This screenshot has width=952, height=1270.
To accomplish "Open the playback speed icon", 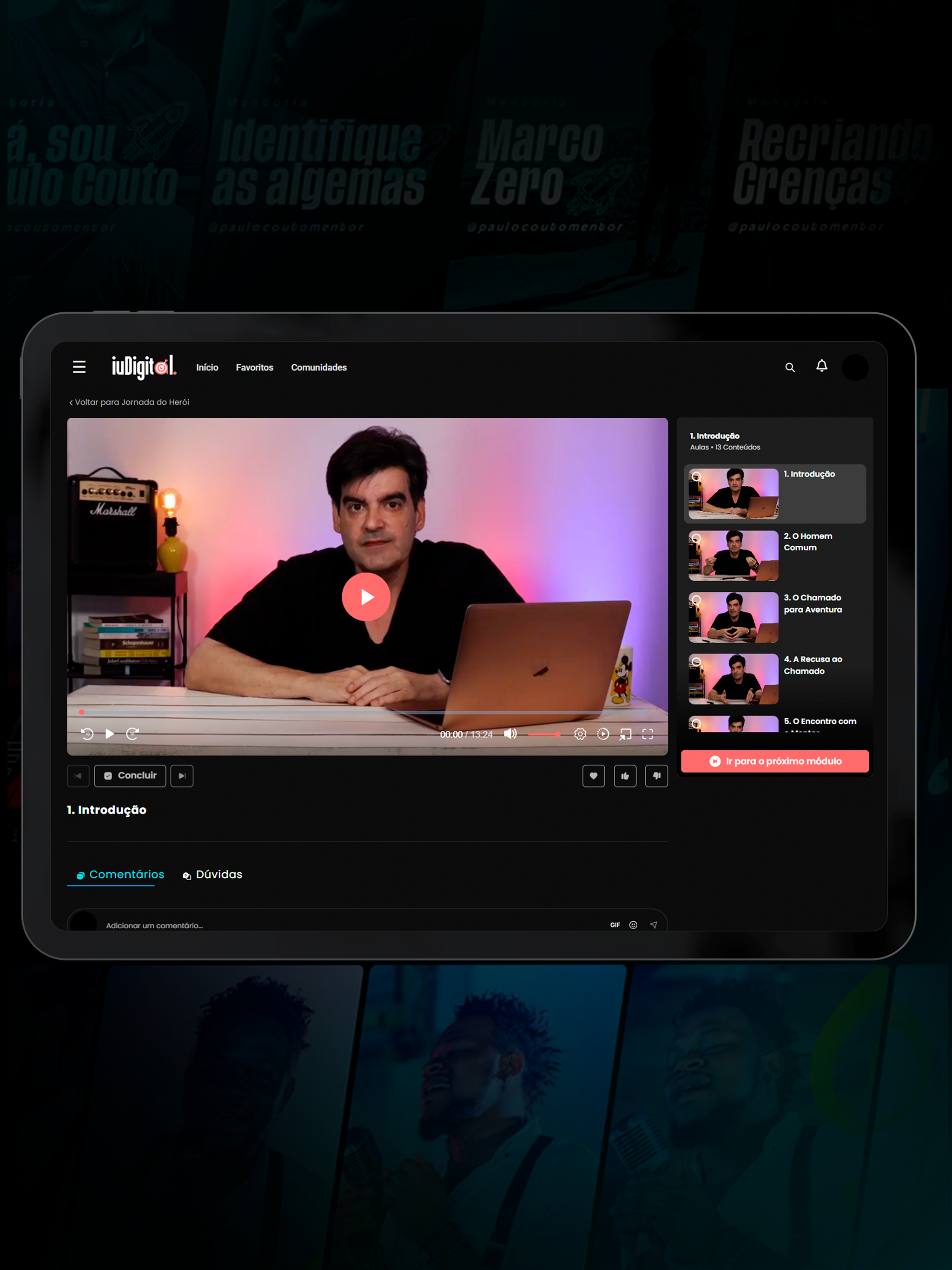I will pyautogui.click(x=603, y=734).
